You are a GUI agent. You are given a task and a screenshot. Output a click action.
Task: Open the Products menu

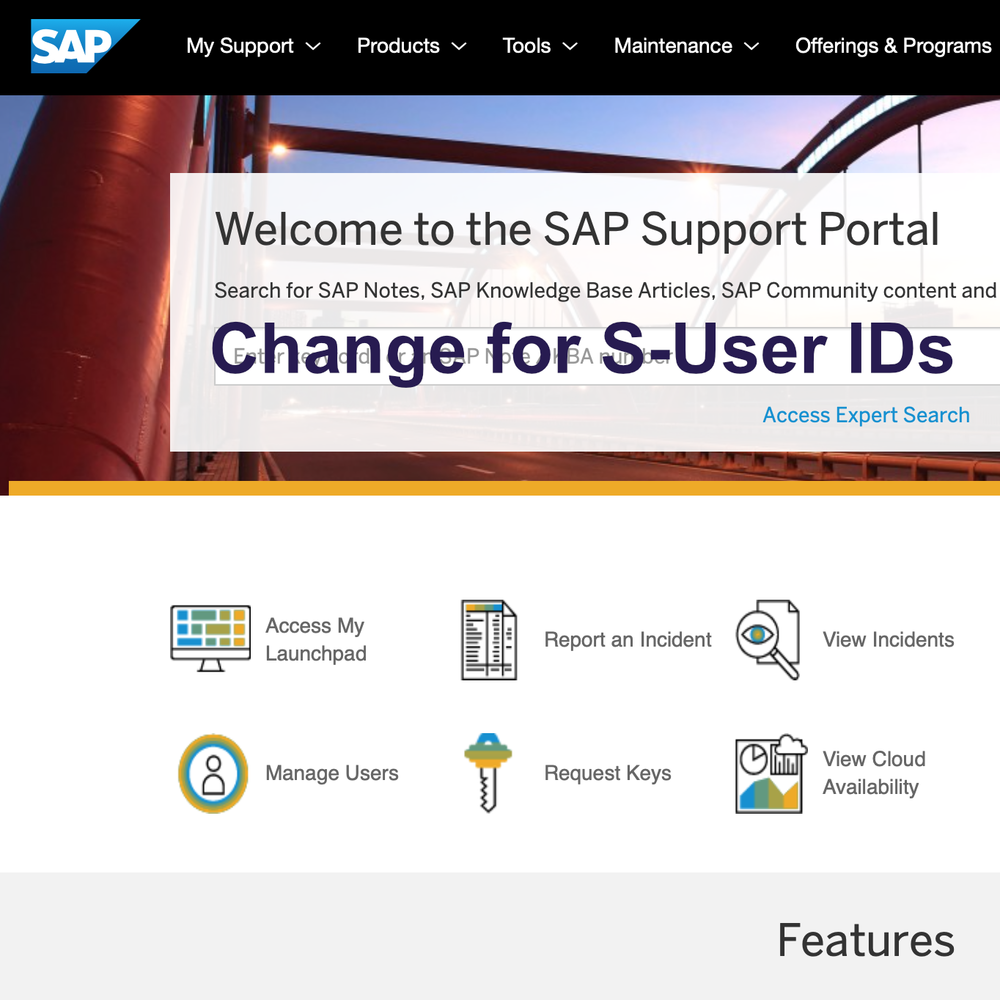(x=398, y=46)
